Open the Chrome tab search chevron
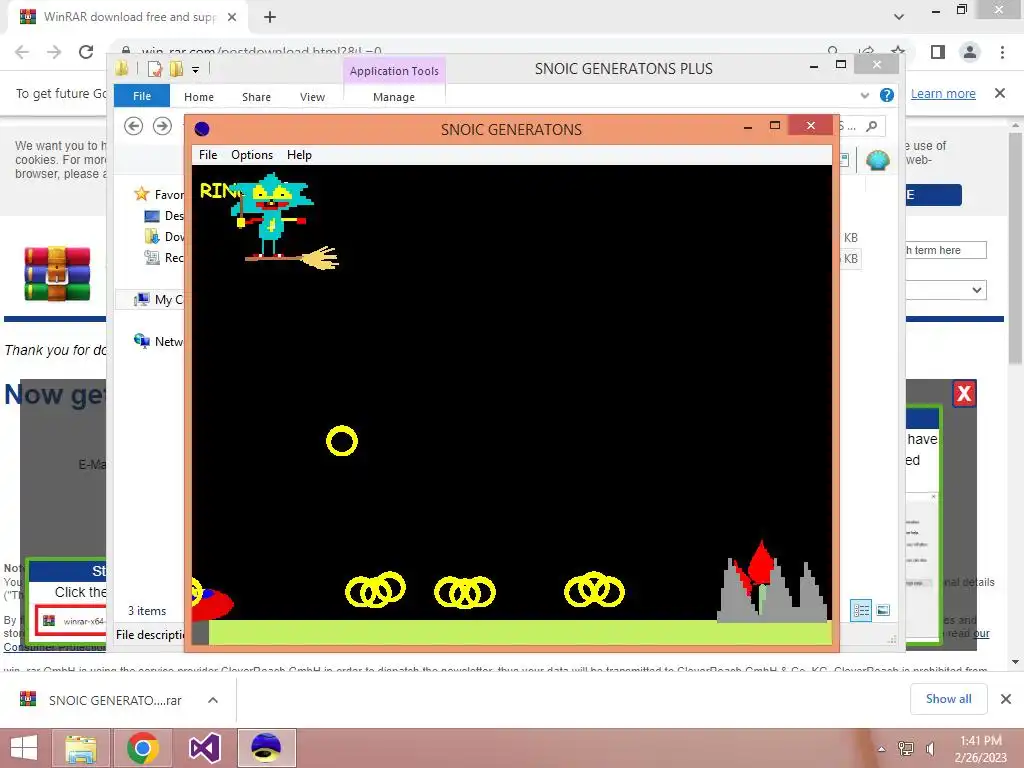Image resolution: width=1024 pixels, height=768 pixels. (x=899, y=17)
